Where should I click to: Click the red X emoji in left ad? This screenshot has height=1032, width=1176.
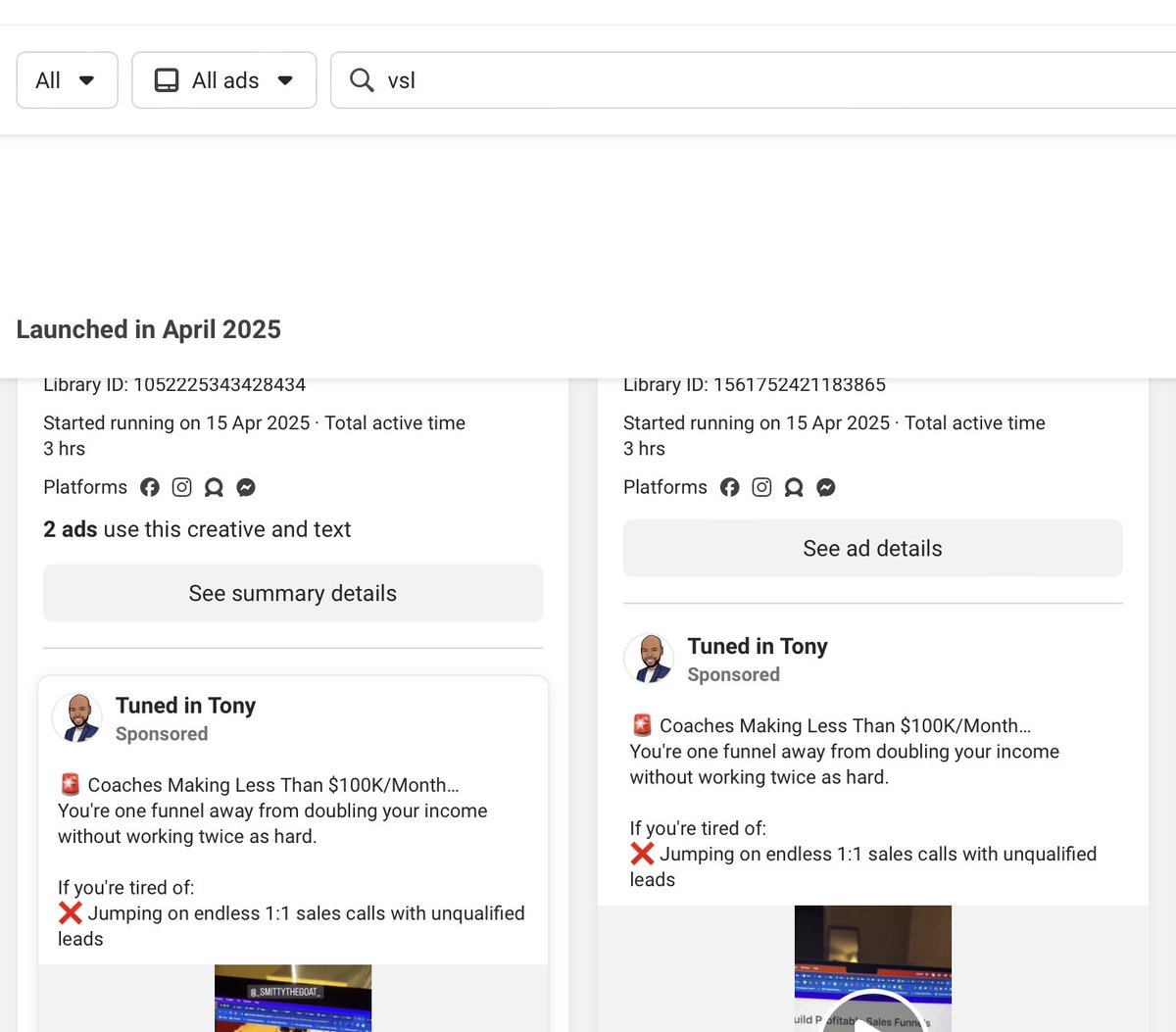[x=70, y=912]
